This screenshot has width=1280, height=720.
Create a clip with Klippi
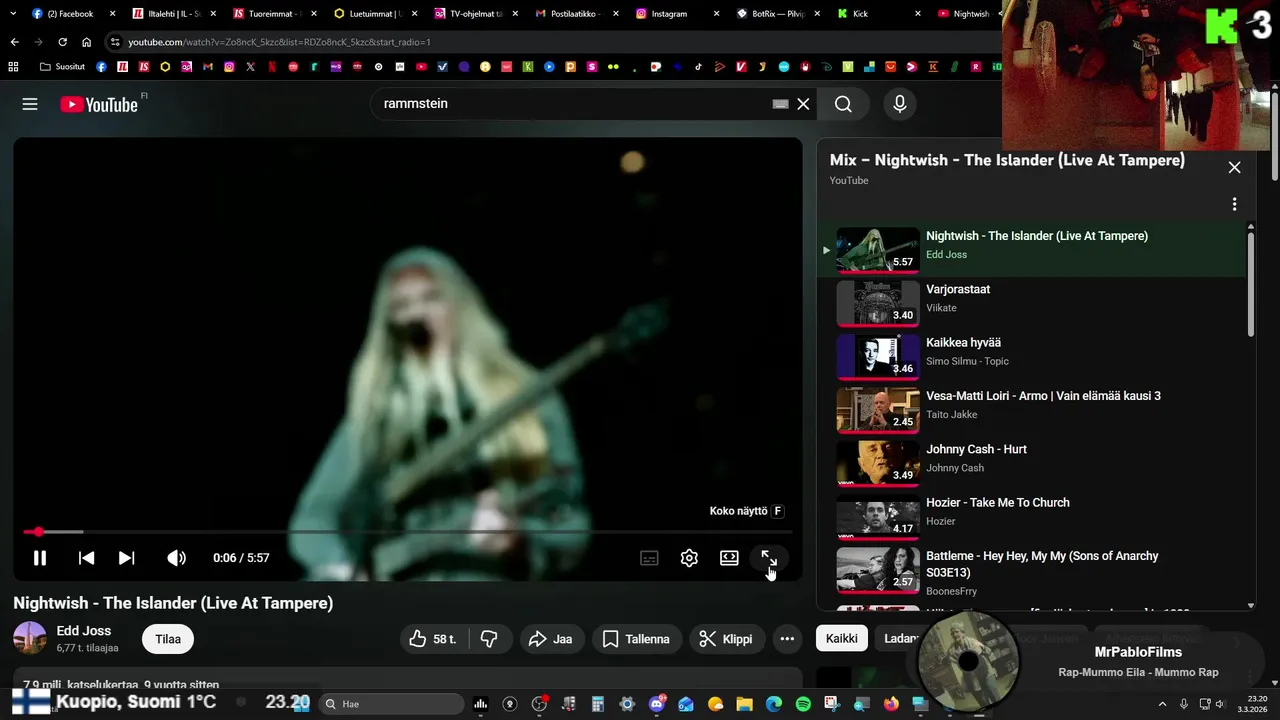tap(726, 639)
